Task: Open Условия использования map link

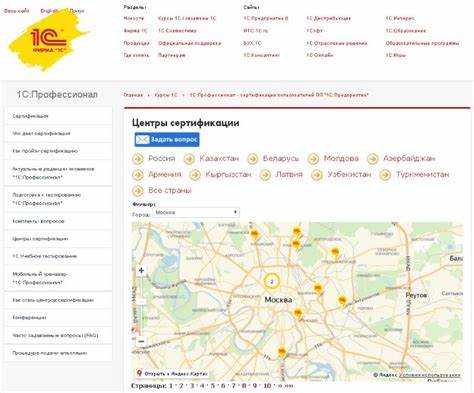Action: (430, 375)
